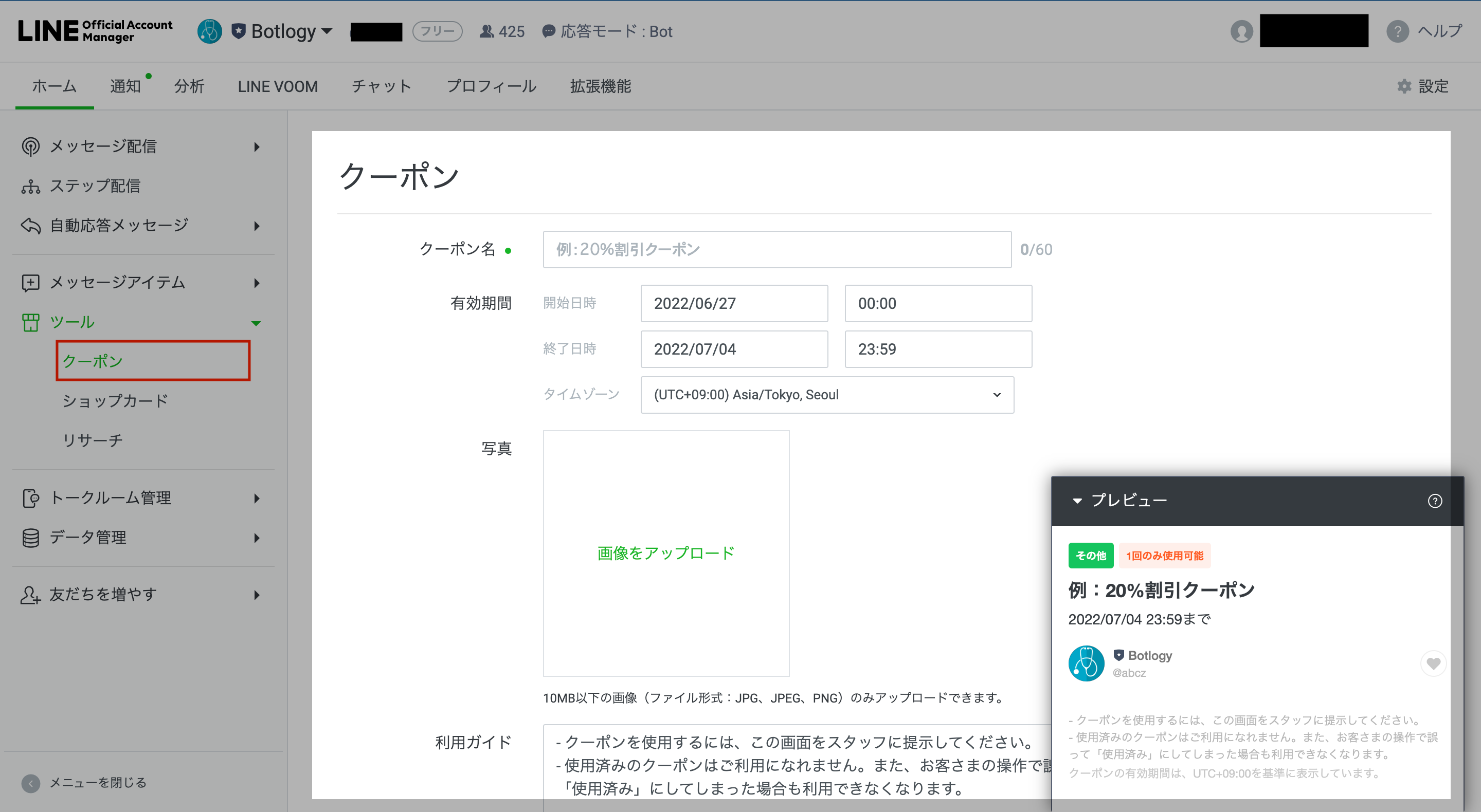Click the upload image (画像をアップロード) link
Image resolution: width=1481 pixels, height=812 pixels.
[666, 553]
